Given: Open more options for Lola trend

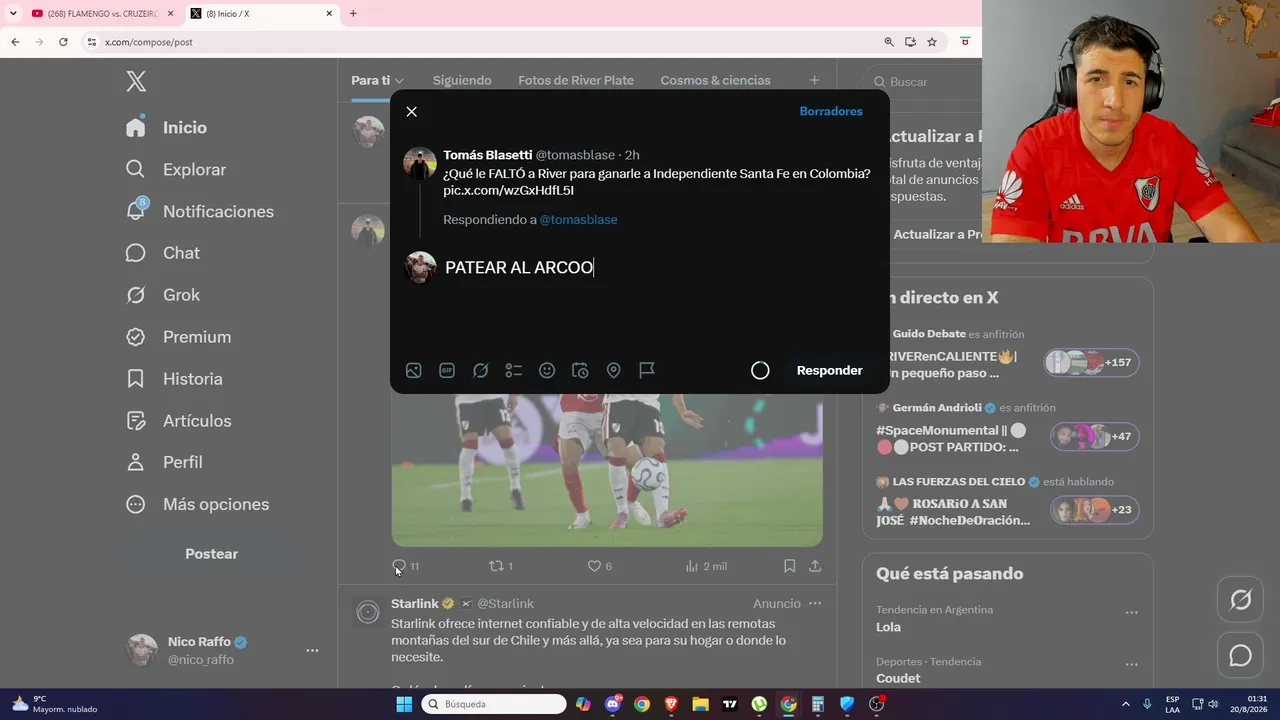Looking at the screenshot, I should tap(1131, 612).
